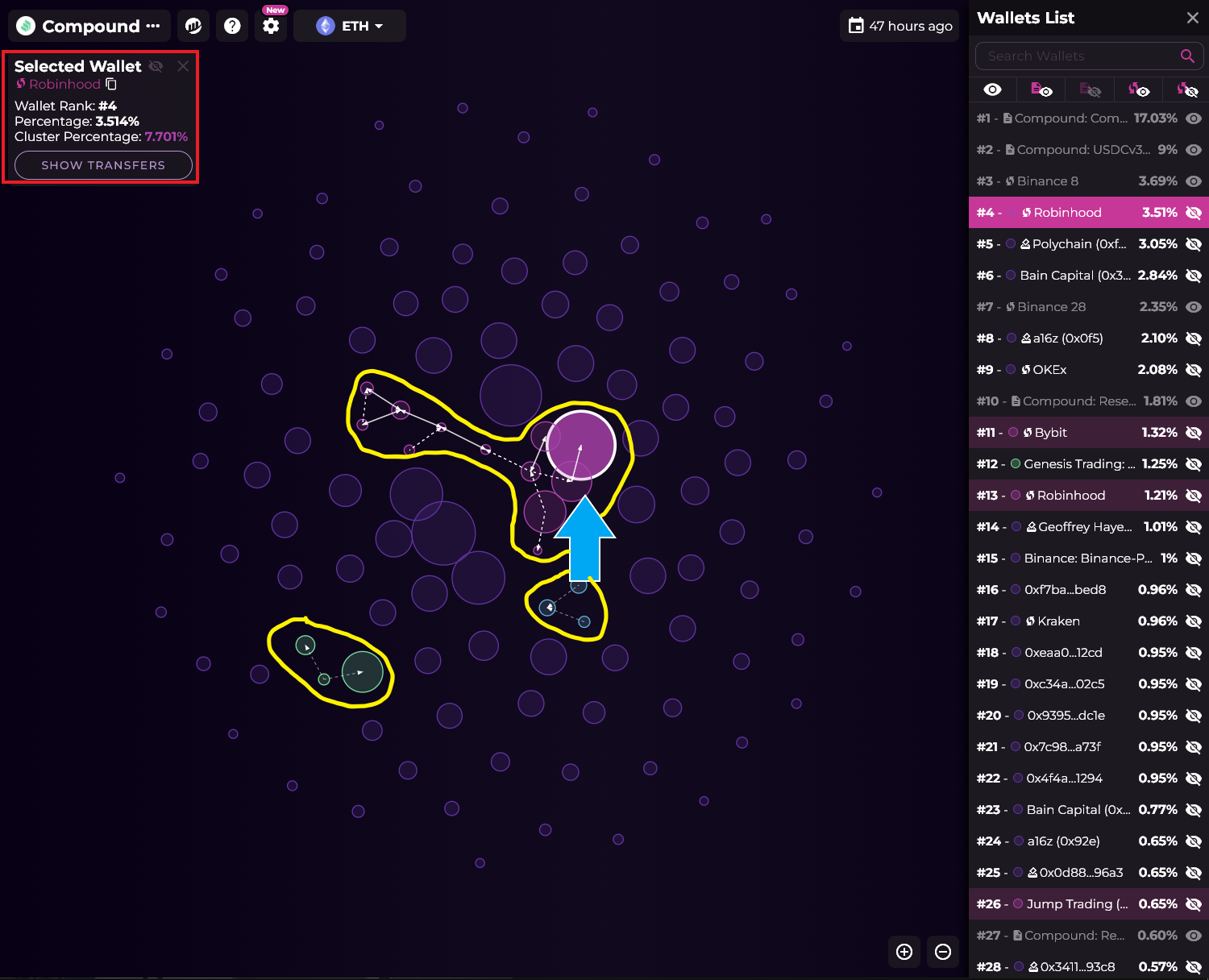Select the #15 Binance: Binance-P... row
This screenshot has height=980, width=1209.
[x=1089, y=559]
